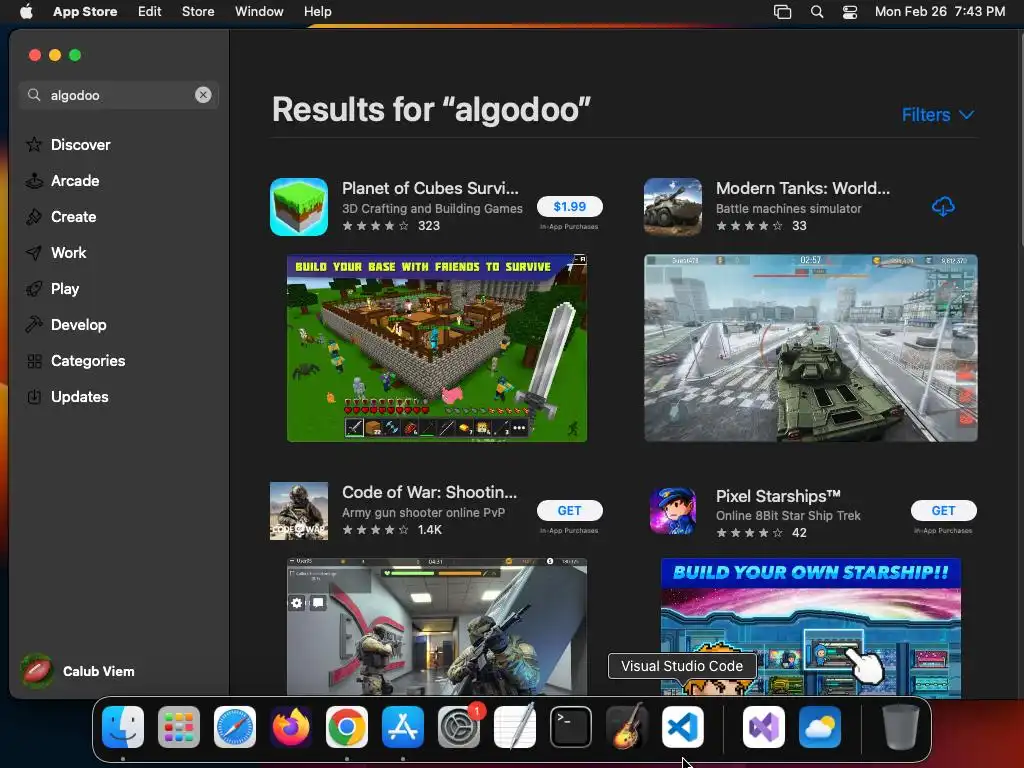Click the Stage Manager menu bar icon
Screen dimensions: 1024x768
pos(782,12)
